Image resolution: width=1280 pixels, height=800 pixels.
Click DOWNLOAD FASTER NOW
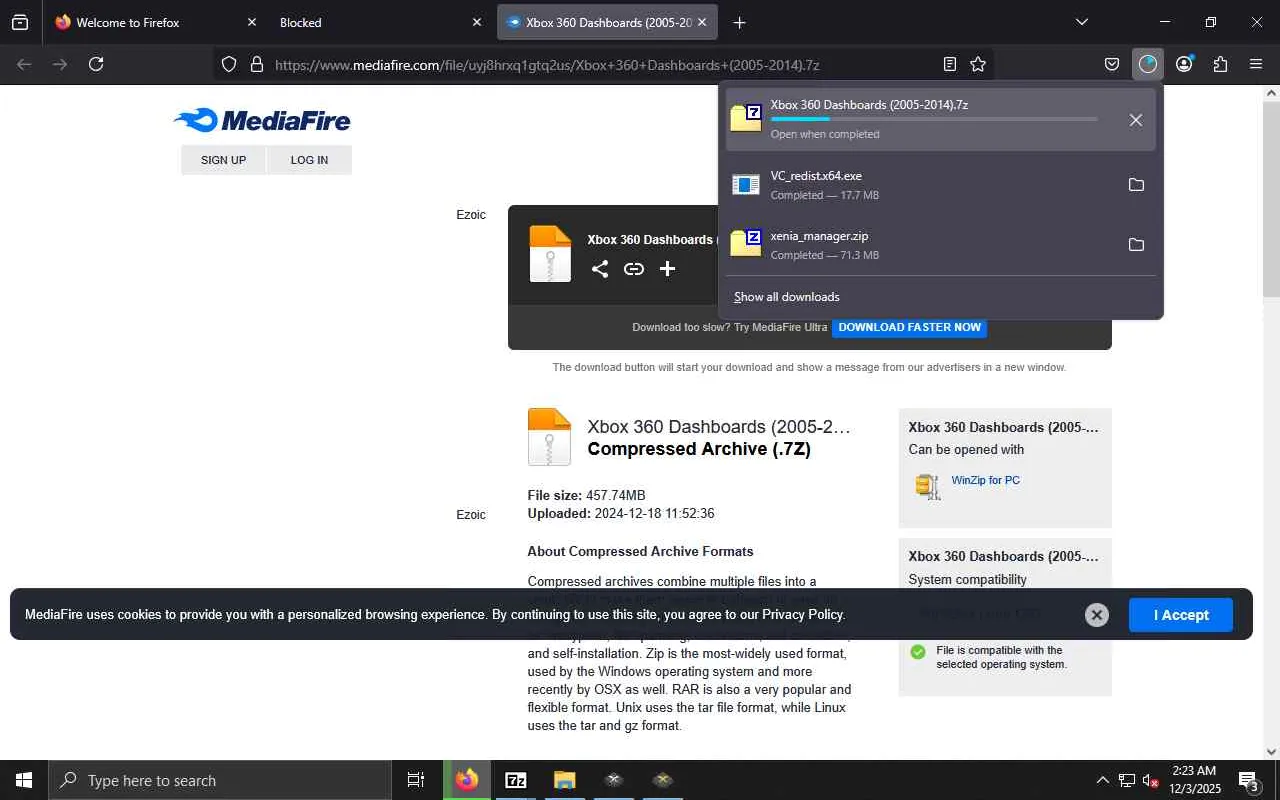click(910, 327)
